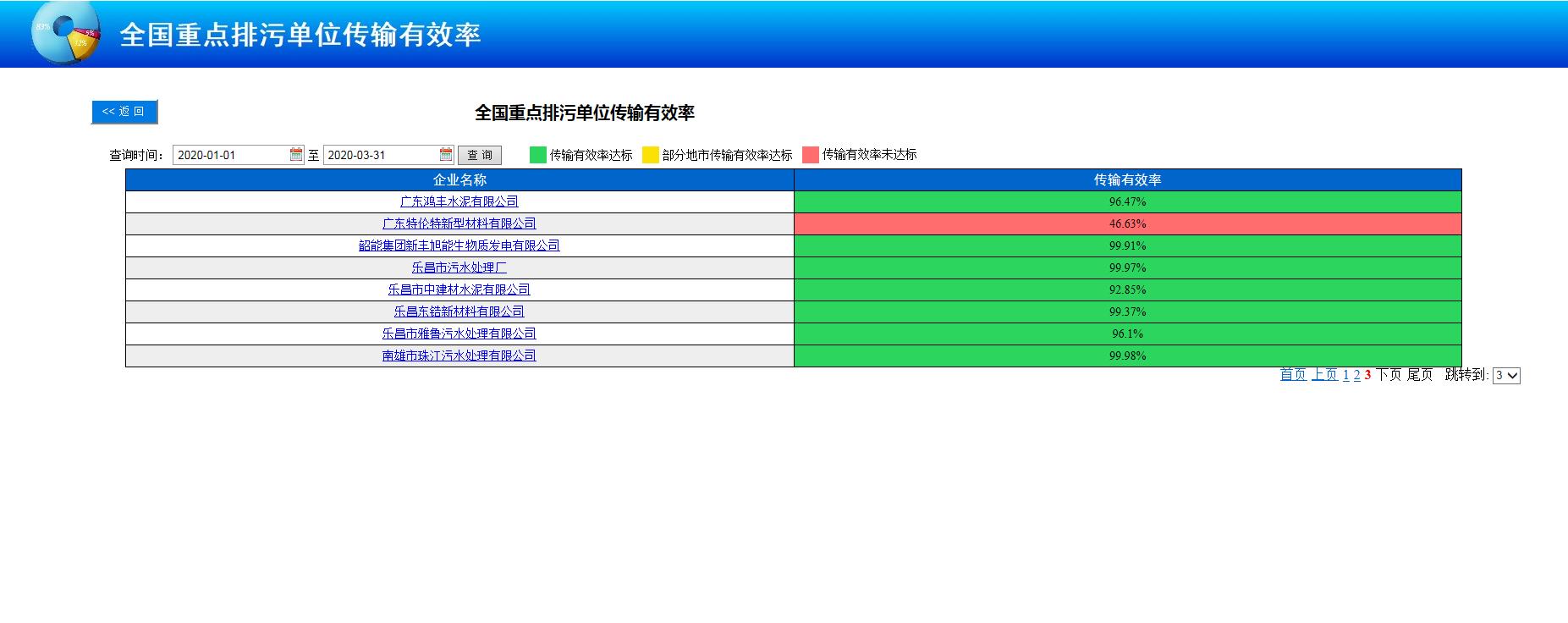Expand the 跳转到 page dropdown
Screen dimensions: 1568x623
(x=1505, y=375)
